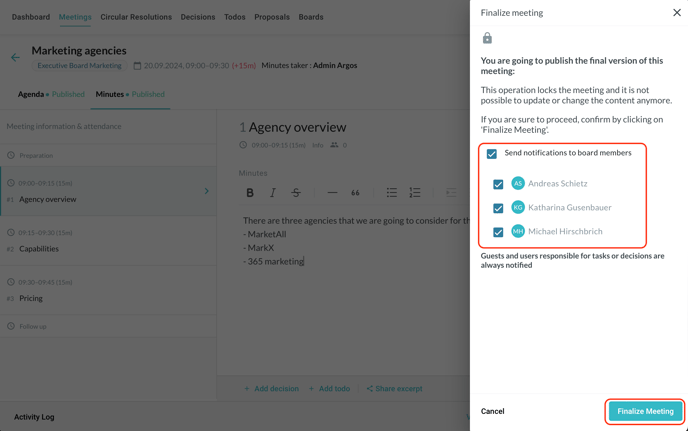Apply italic formatting in minutes editor
The width and height of the screenshot is (688, 431).
[x=273, y=193]
